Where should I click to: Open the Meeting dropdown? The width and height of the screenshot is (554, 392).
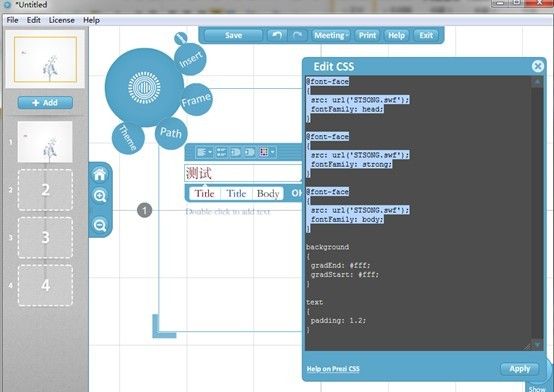coord(331,35)
